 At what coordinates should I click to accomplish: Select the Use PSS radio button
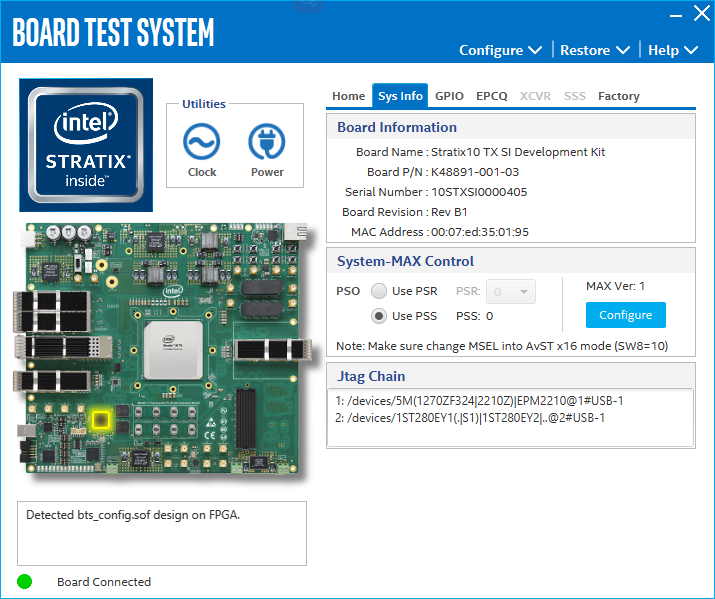pyautogui.click(x=378, y=316)
